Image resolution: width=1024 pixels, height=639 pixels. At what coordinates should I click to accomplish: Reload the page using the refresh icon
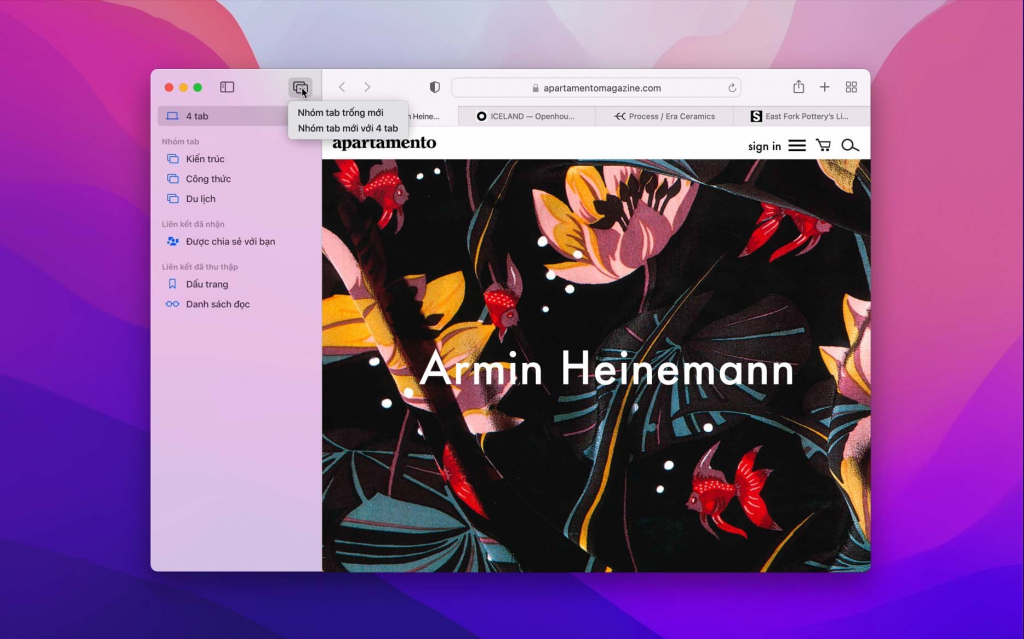pyautogui.click(x=731, y=88)
